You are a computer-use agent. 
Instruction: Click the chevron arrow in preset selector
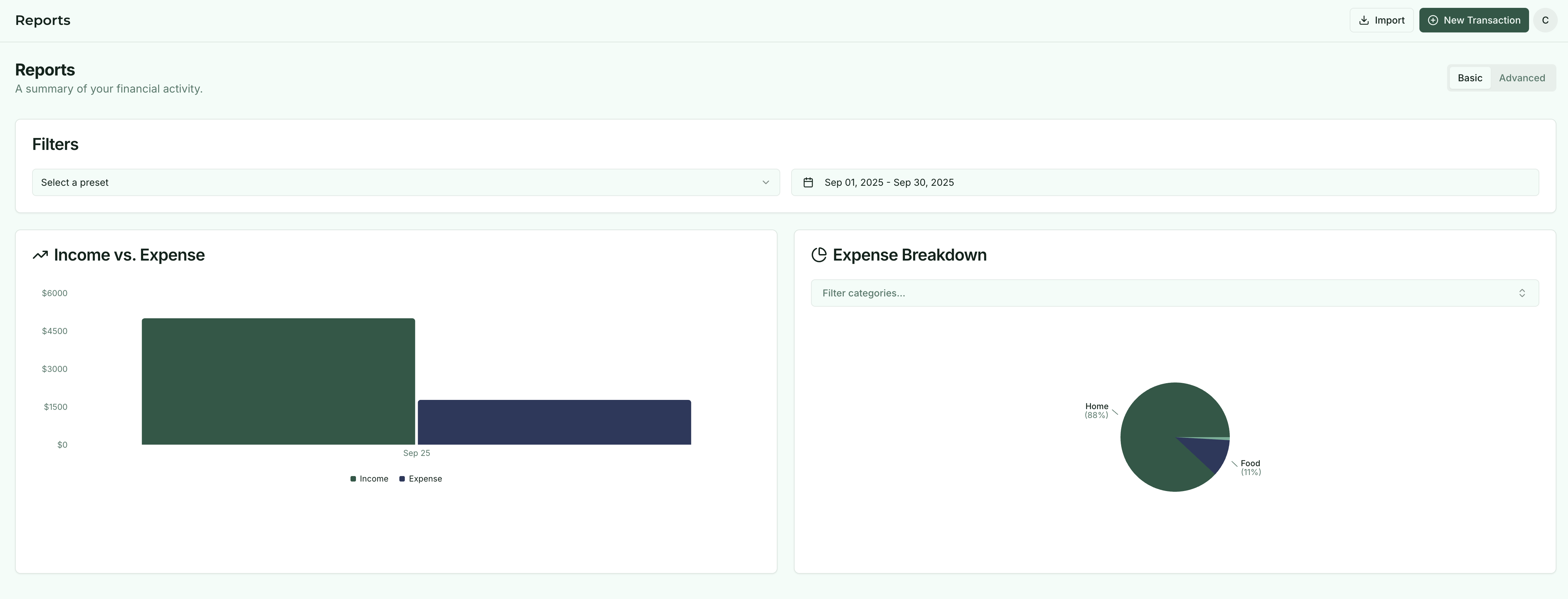pos(766,183)
